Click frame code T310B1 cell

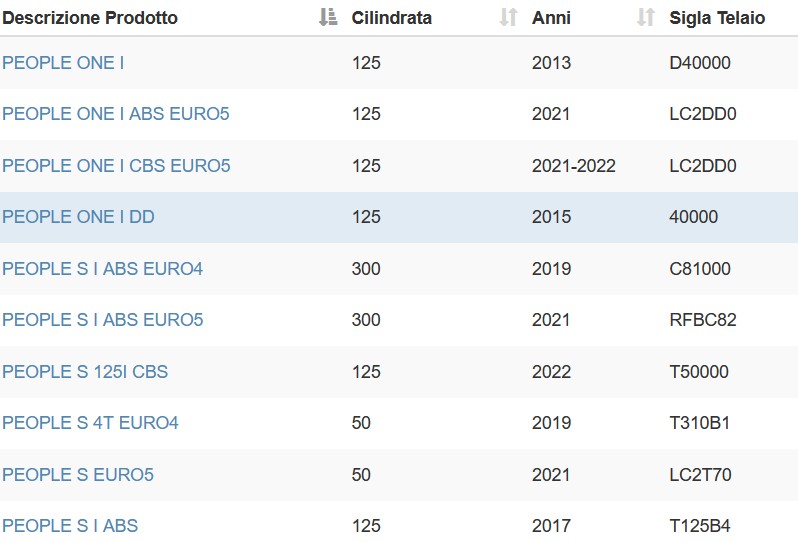[x=699, y=422]
